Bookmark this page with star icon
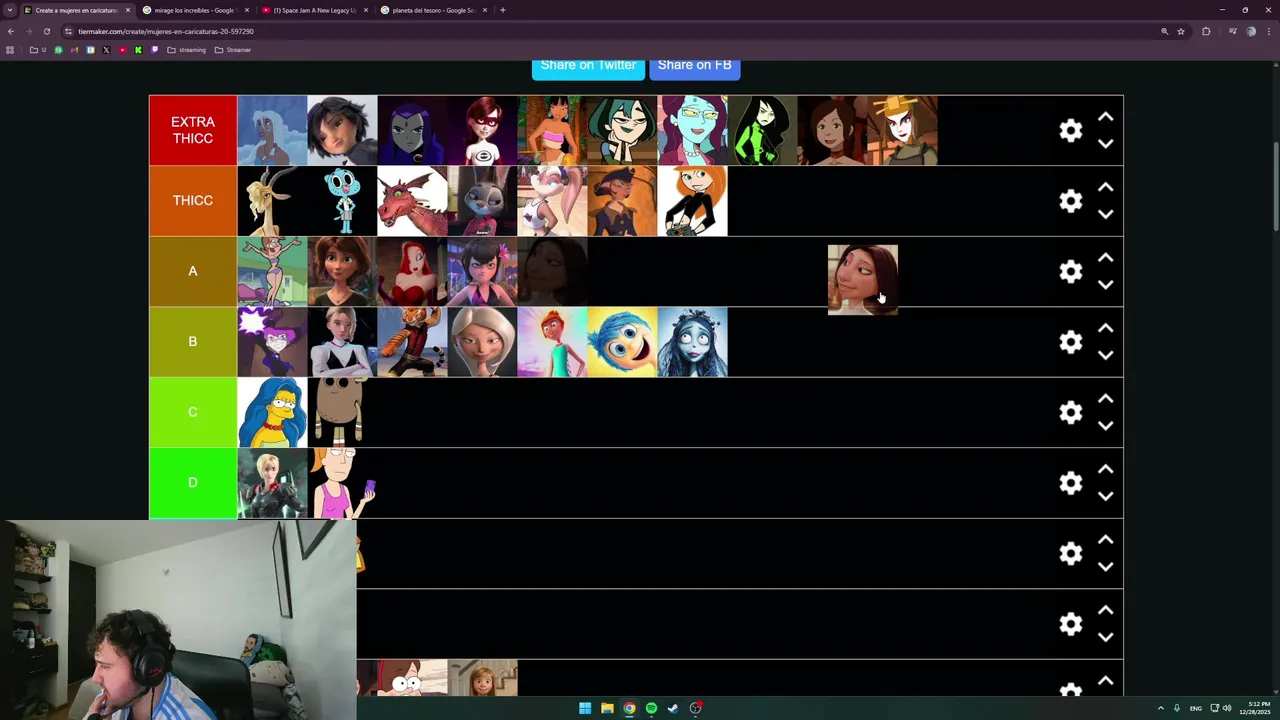Viewport: 1280px width, 720px height. point(1181,31)
